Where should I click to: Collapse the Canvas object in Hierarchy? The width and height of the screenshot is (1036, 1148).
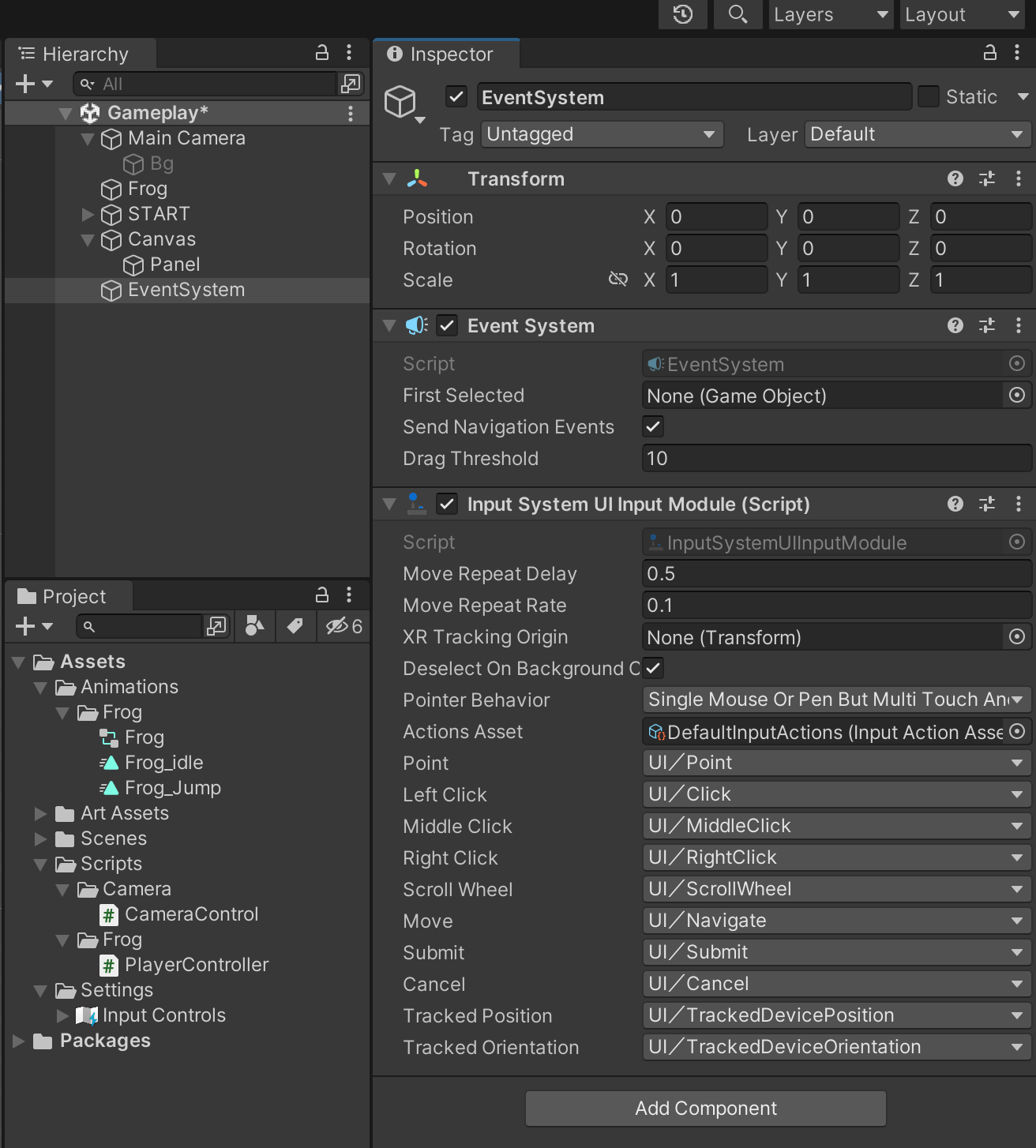pos(88,239)
